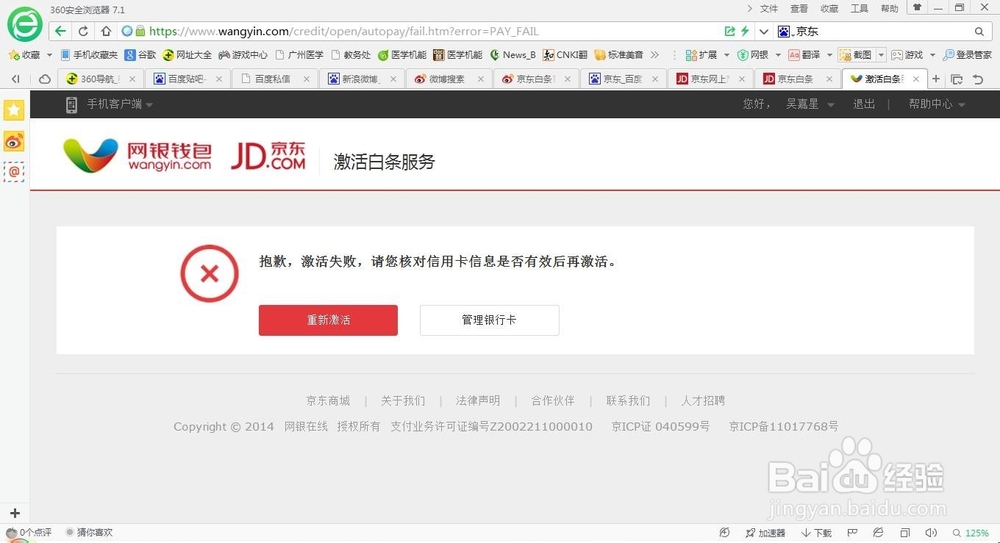Click 猜你喜欢 in the status bar

[89, 532]
